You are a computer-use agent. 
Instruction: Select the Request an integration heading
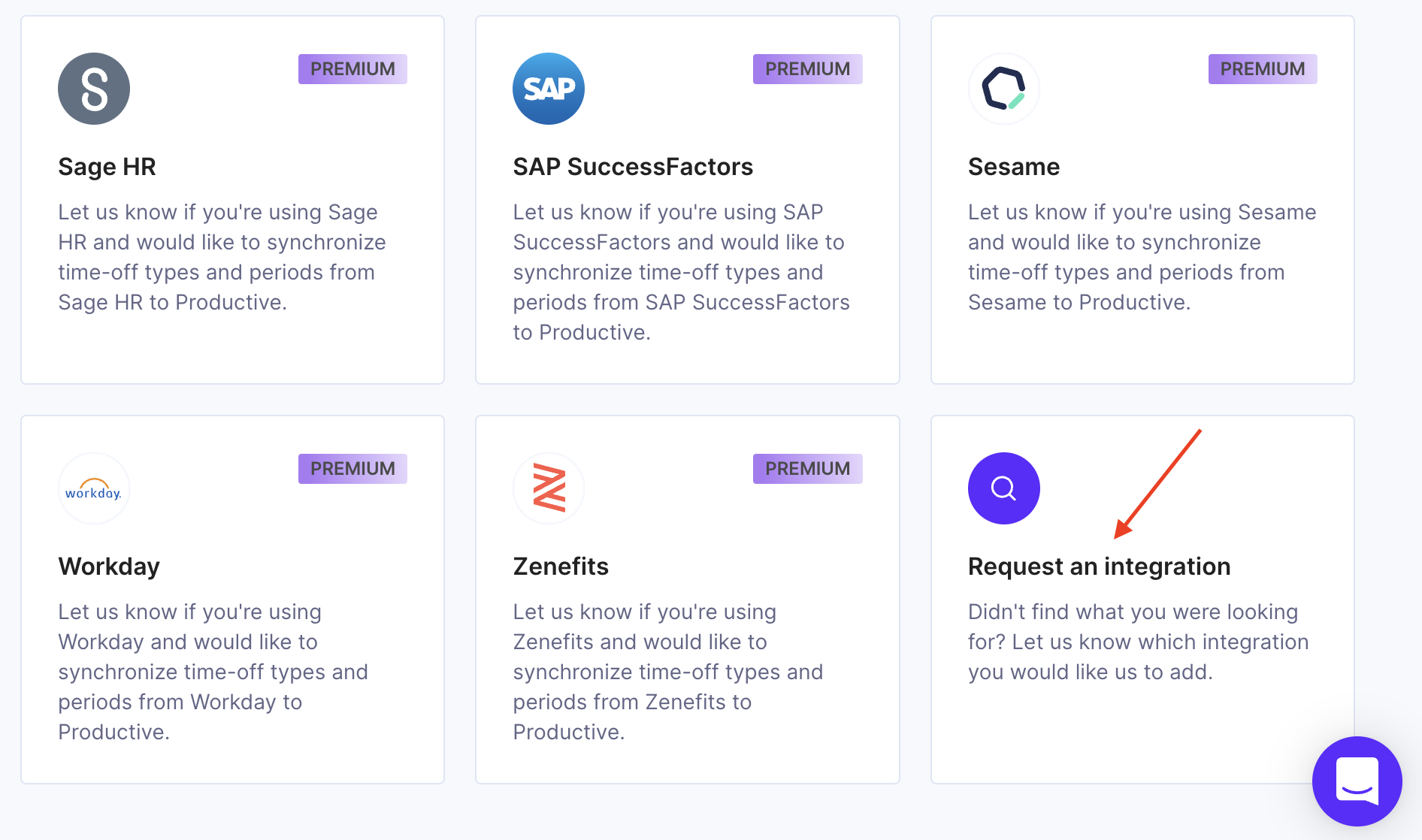(x=1099, y=567)
